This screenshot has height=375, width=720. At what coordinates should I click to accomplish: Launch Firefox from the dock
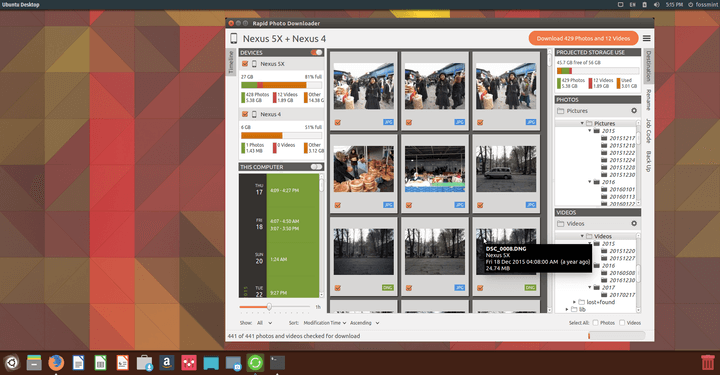point(56,363)
